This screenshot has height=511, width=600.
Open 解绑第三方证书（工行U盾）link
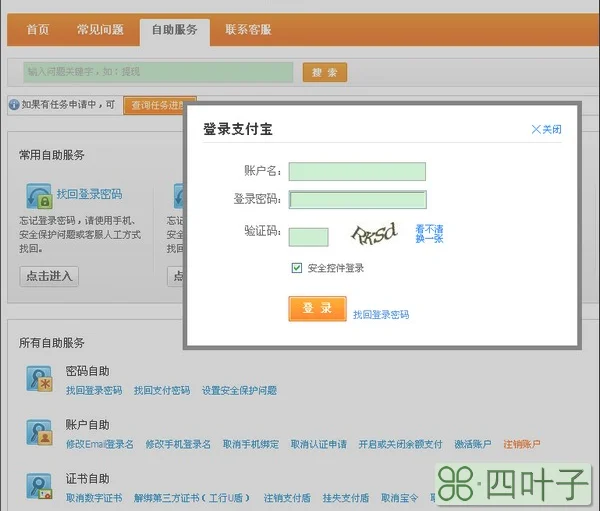(192, 498)
